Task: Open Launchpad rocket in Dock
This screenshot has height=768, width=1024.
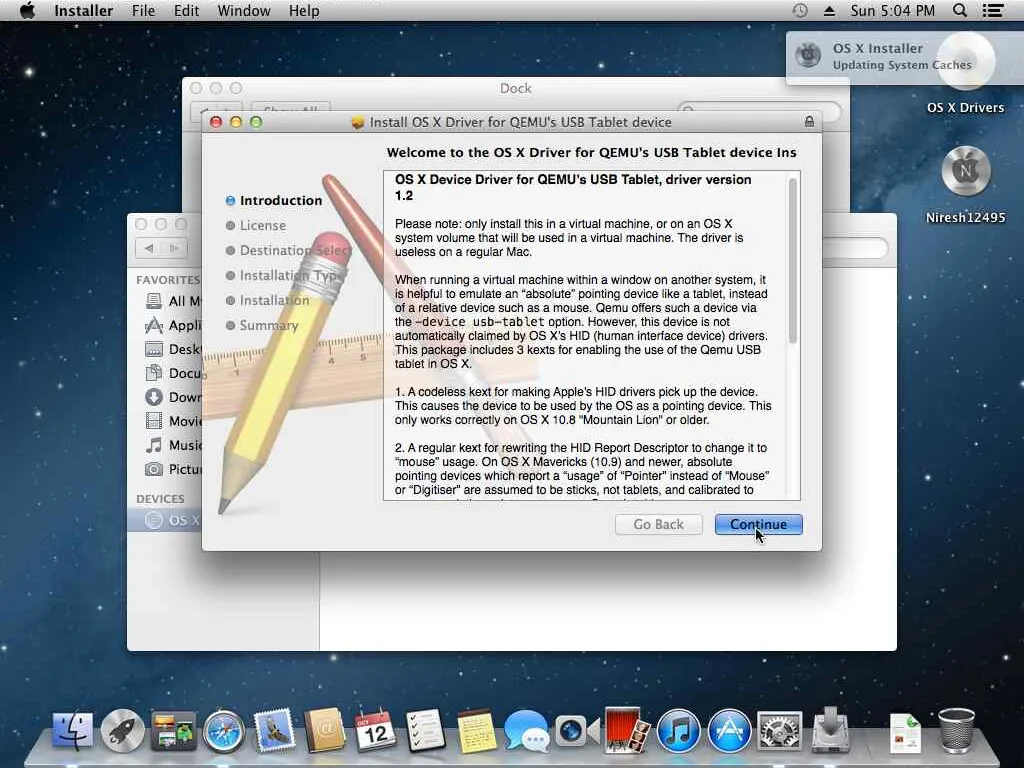Action: [123, 729]
